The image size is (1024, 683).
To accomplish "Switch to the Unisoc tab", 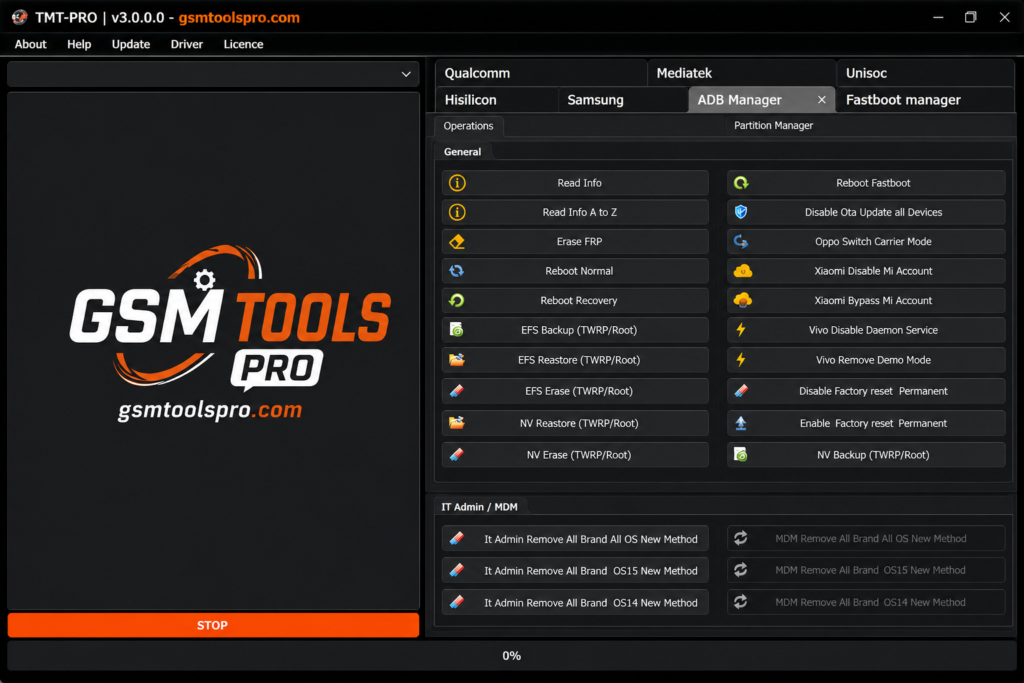I will [925, 73].
